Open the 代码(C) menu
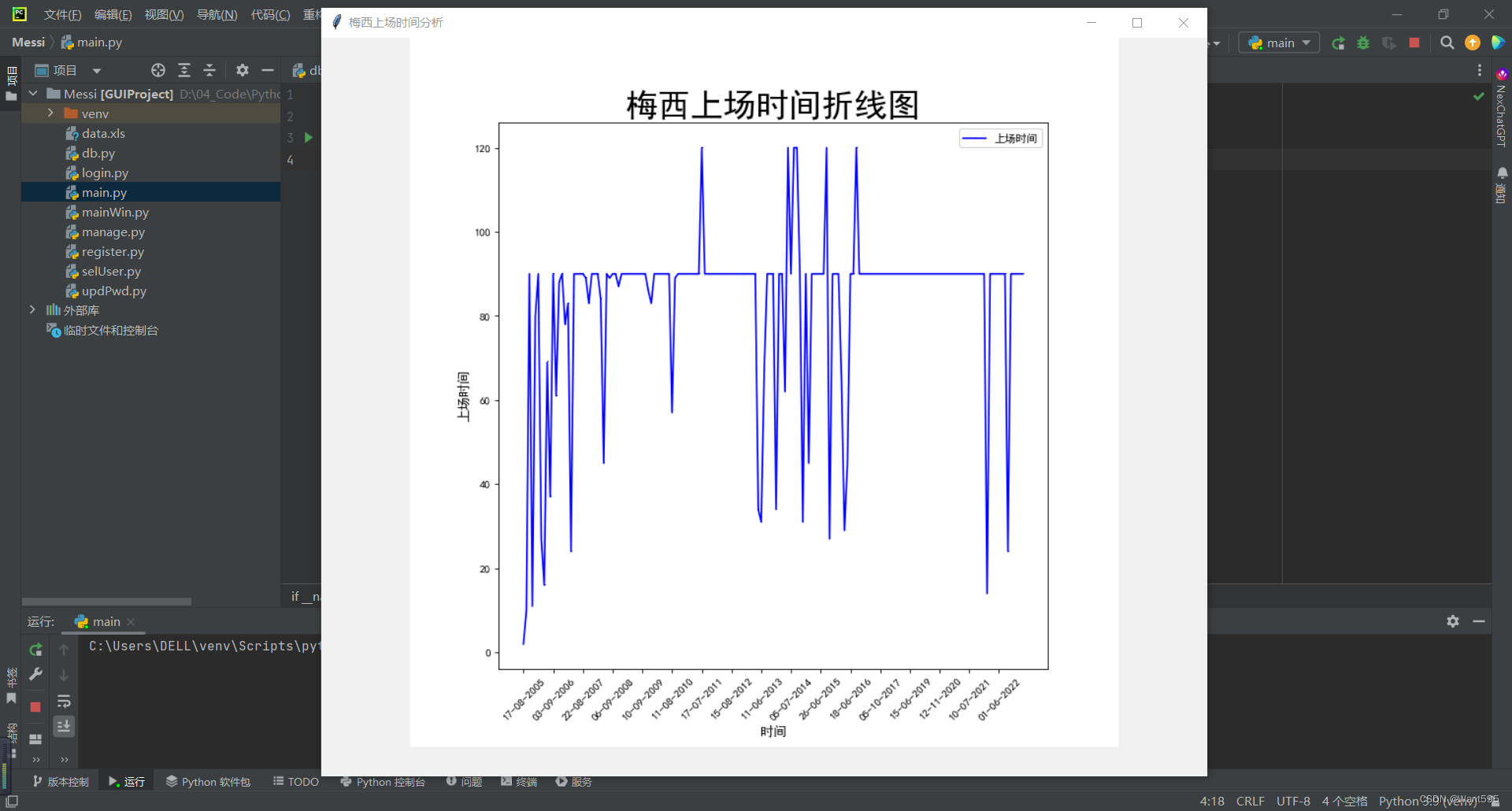The image size is (1512, 811). (270, 14)
